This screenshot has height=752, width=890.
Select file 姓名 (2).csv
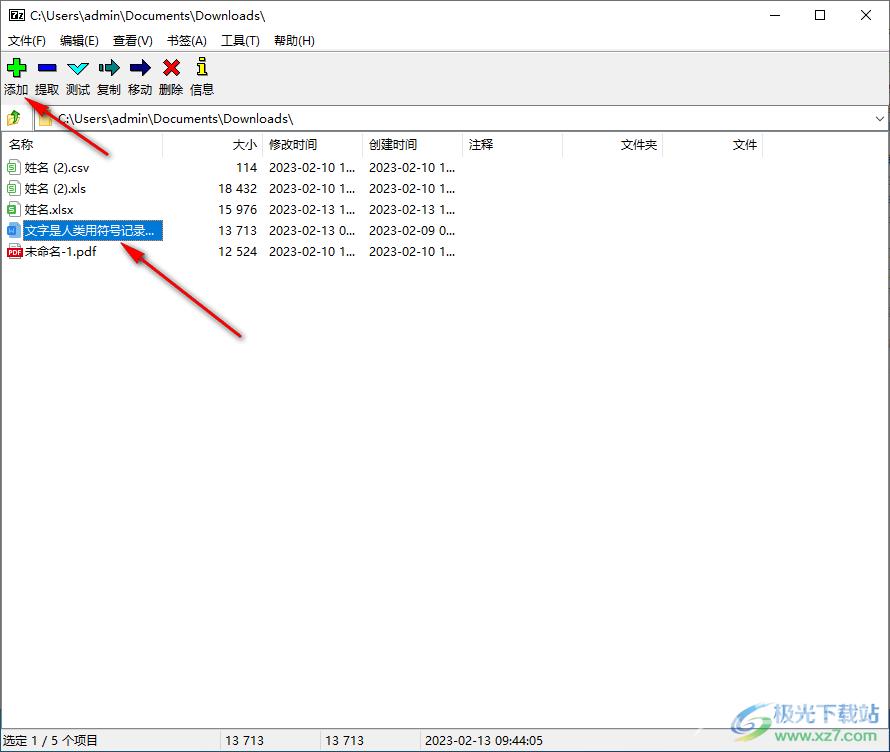(x=57, y=167)
